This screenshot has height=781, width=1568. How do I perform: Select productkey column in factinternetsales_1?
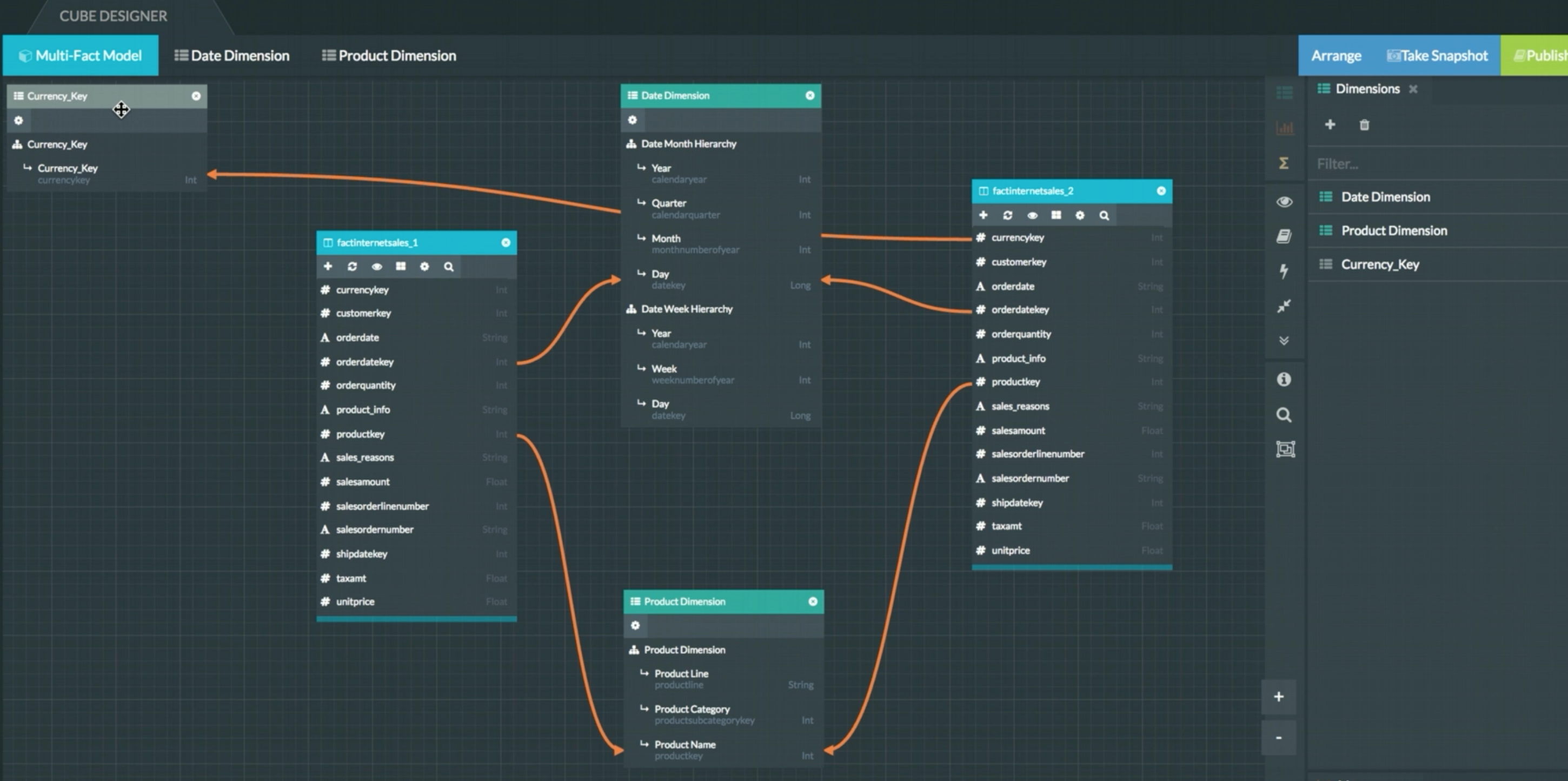(x=416, y=434)
